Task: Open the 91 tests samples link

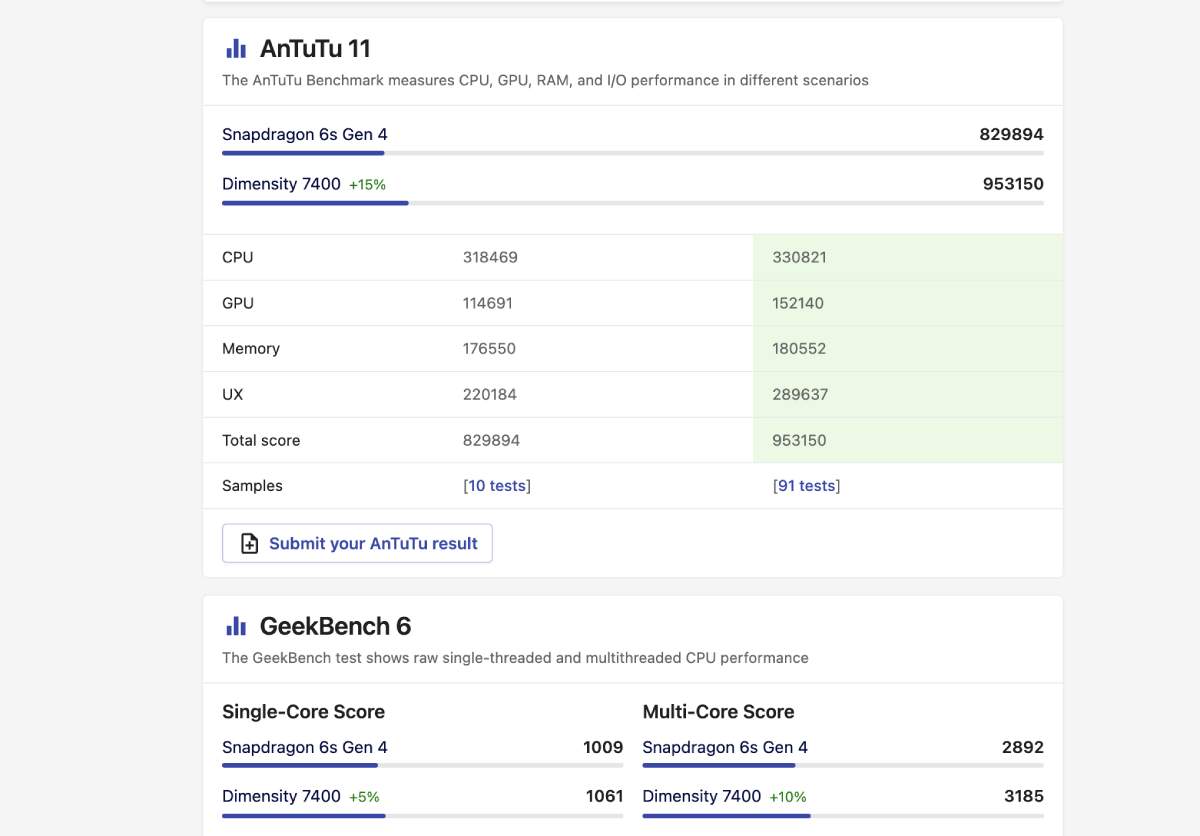Action: 806,486
